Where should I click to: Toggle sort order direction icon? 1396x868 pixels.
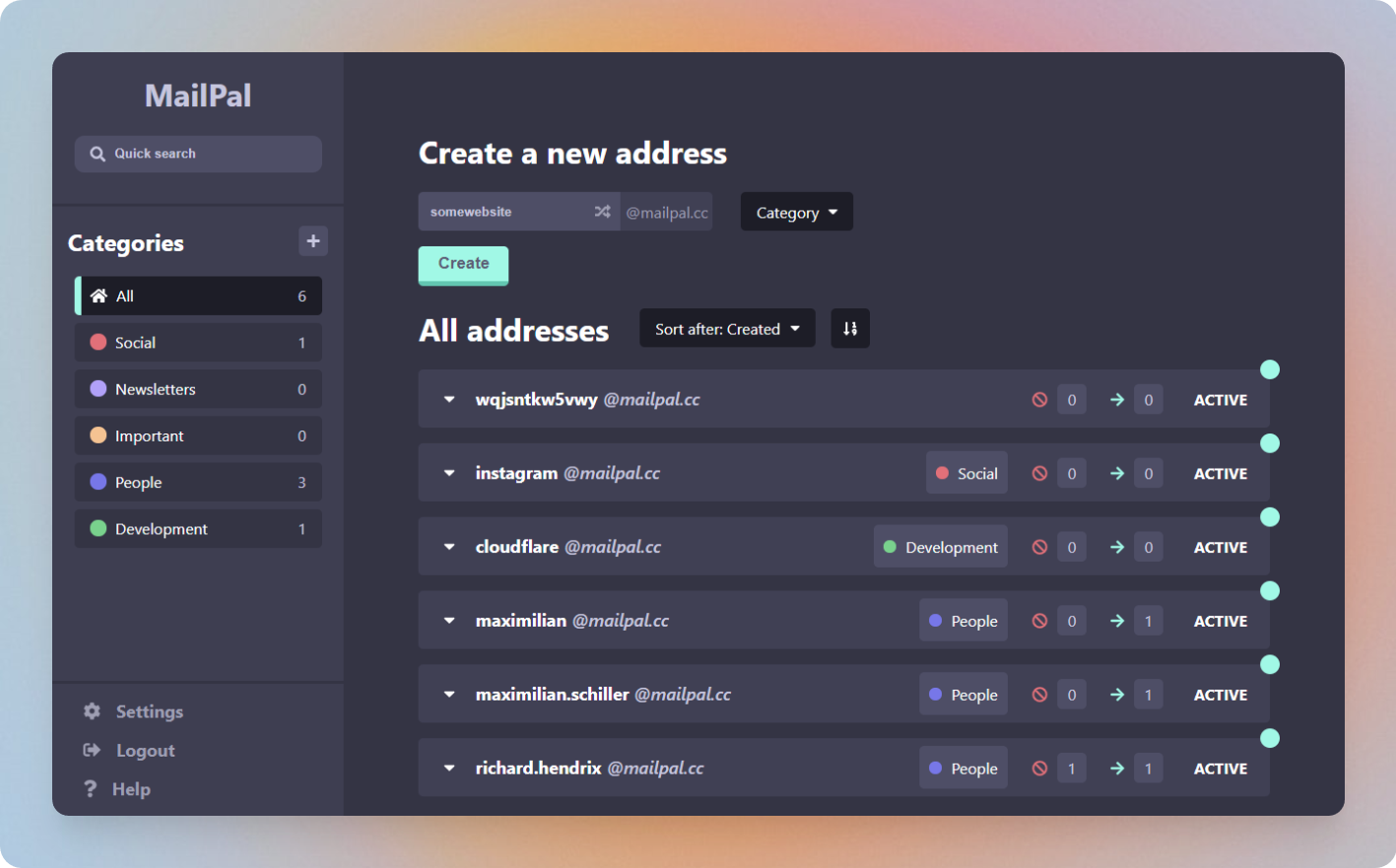click(x=850, y=329)
